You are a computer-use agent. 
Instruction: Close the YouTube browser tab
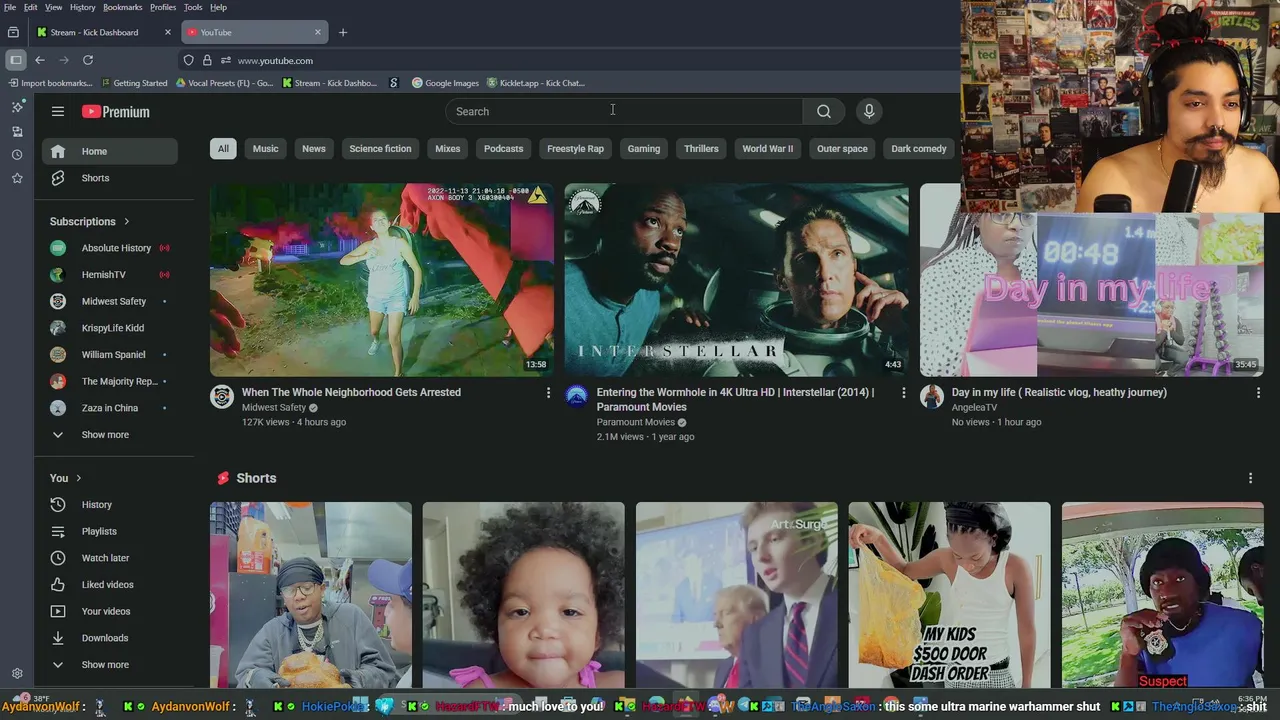point(318,32)
